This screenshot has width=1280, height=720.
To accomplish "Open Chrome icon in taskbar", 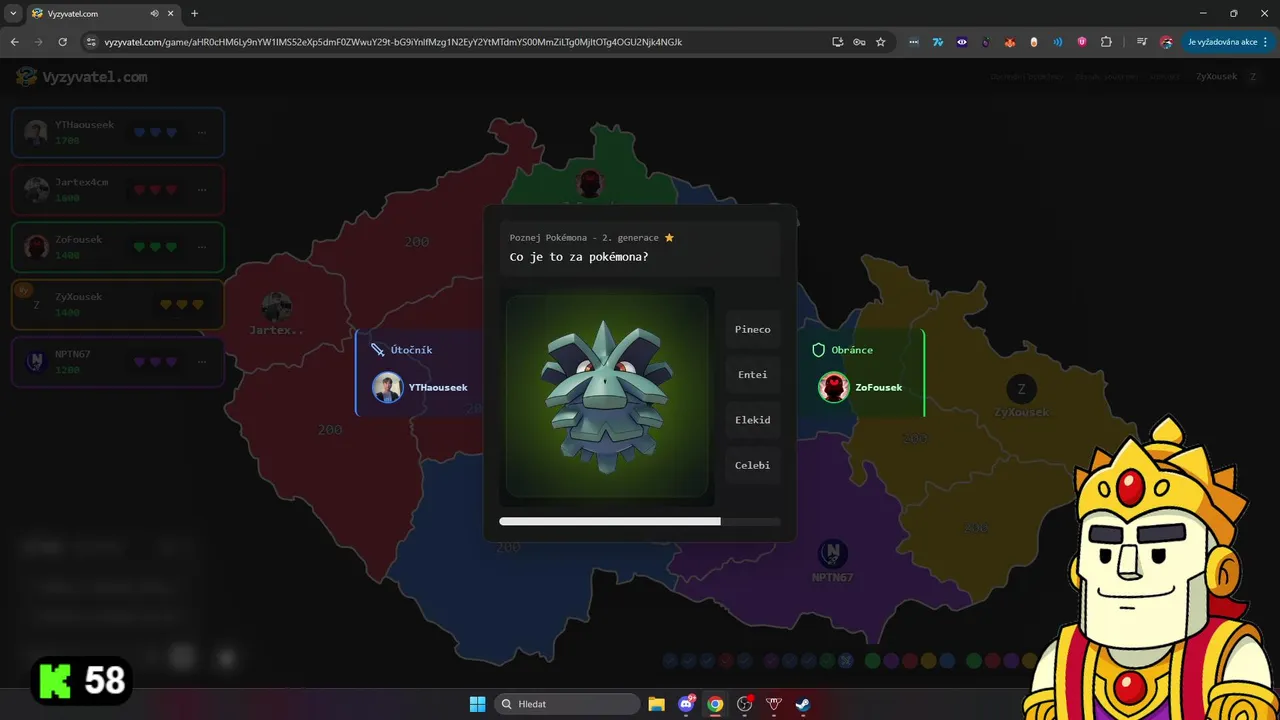I will pyautogui.click(x=715, y=704).
